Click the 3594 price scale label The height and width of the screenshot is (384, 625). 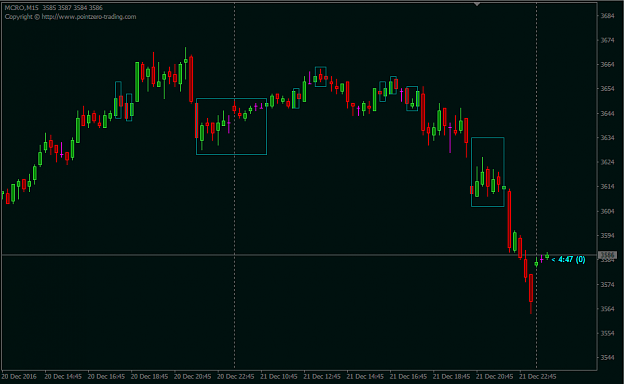click(607, 236)
